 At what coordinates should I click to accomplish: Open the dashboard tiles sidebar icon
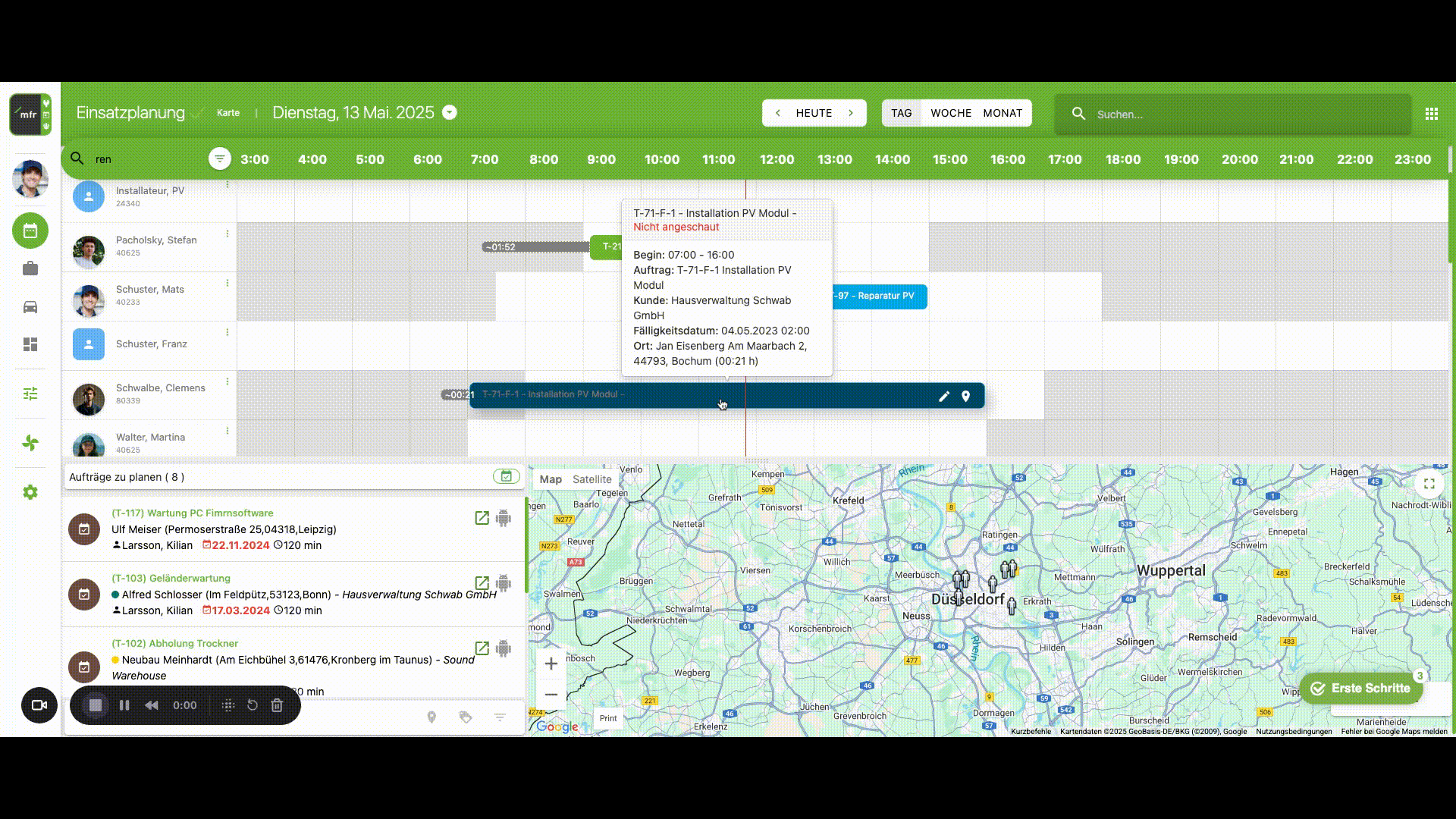pos(30,344)
